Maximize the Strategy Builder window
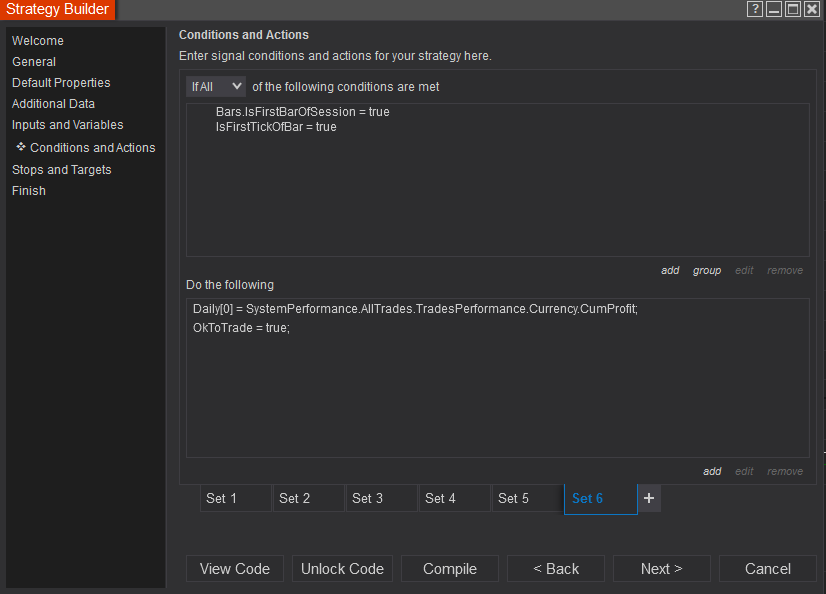 point(793,9)
